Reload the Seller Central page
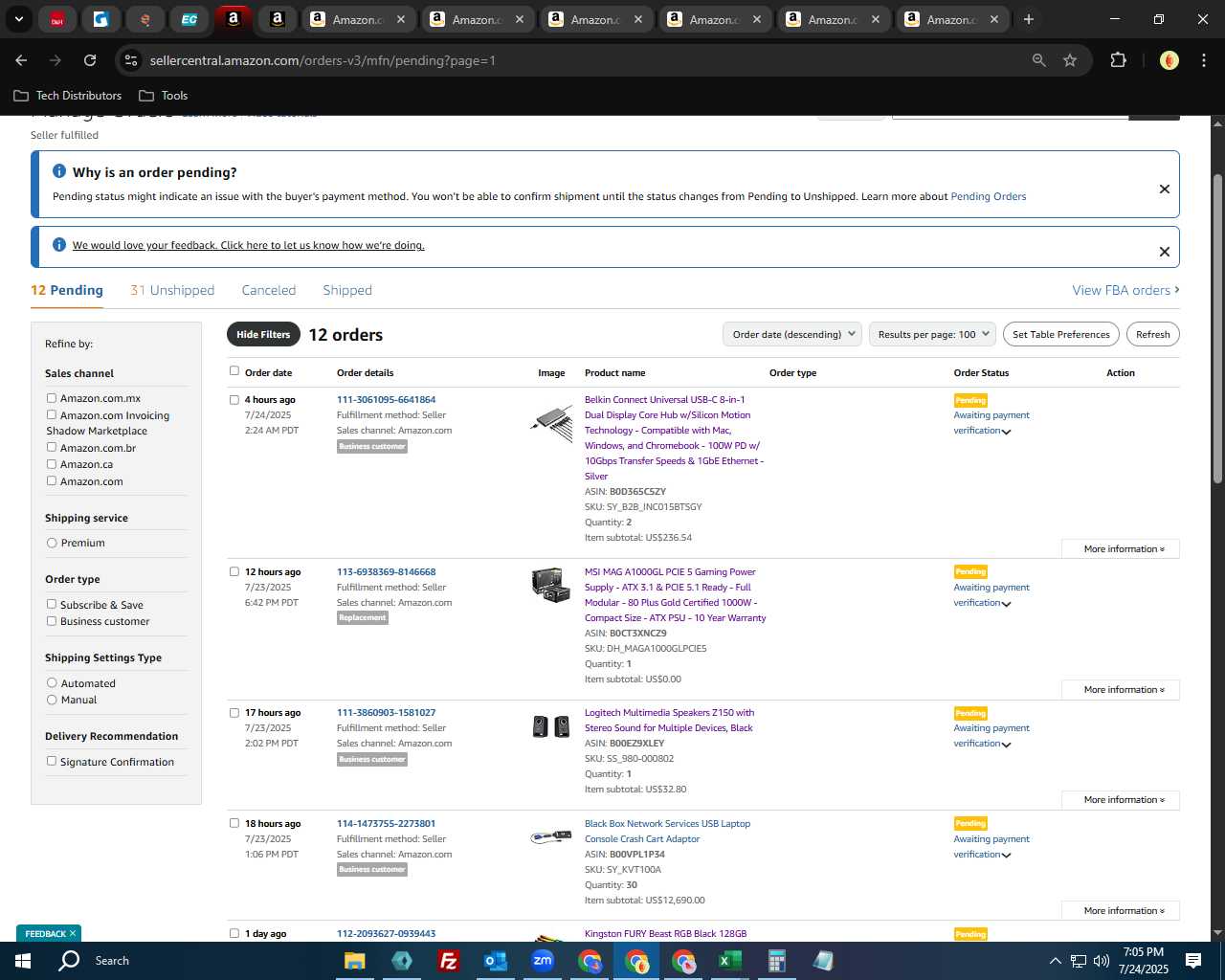The image size is (1225, 980). coord(90,60)
